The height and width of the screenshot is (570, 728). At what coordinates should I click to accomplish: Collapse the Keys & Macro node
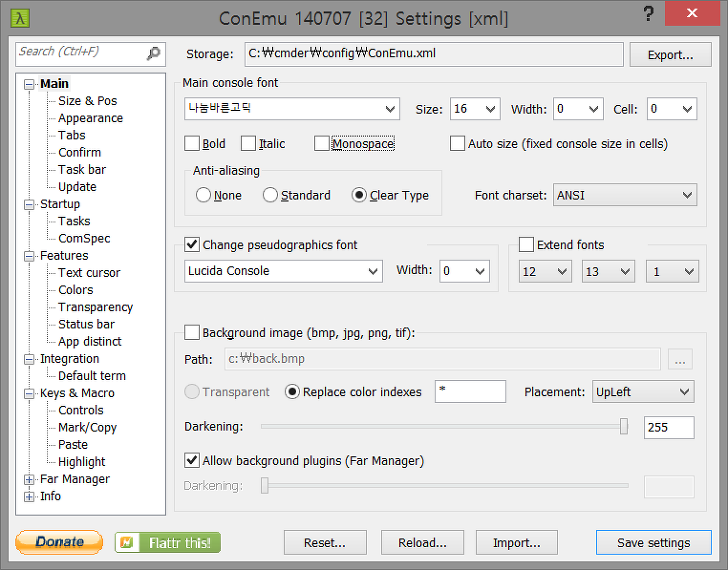click(29, 393)
